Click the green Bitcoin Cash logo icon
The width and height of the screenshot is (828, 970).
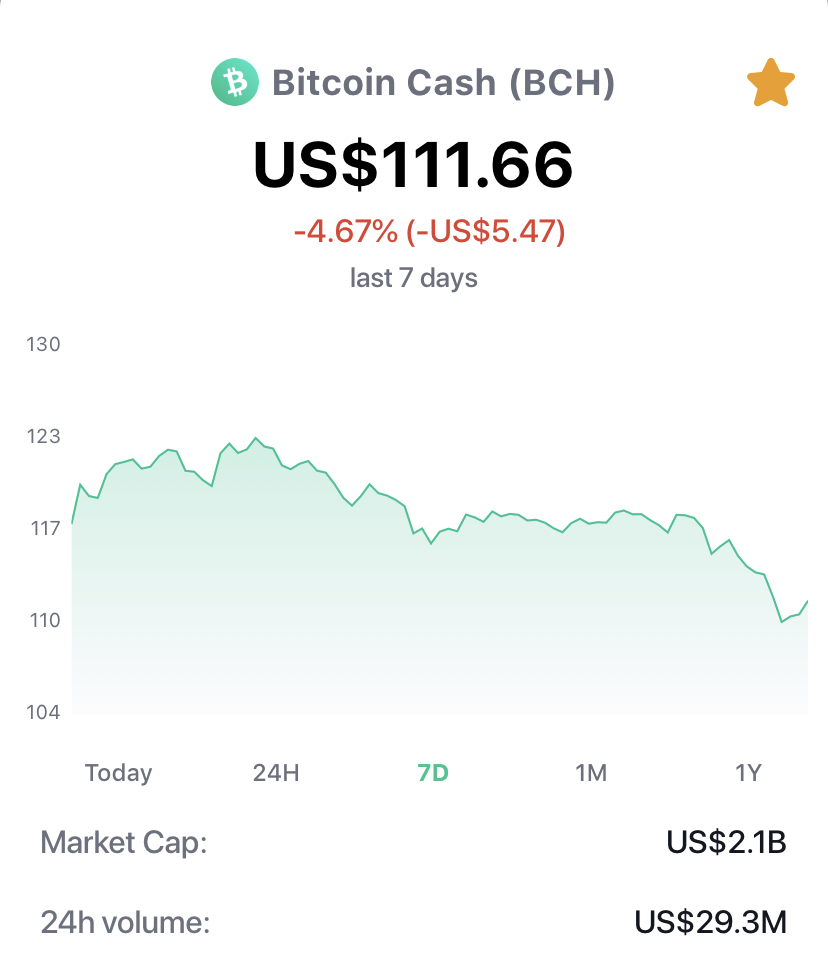pyautogui.click(x=235, y=82)
